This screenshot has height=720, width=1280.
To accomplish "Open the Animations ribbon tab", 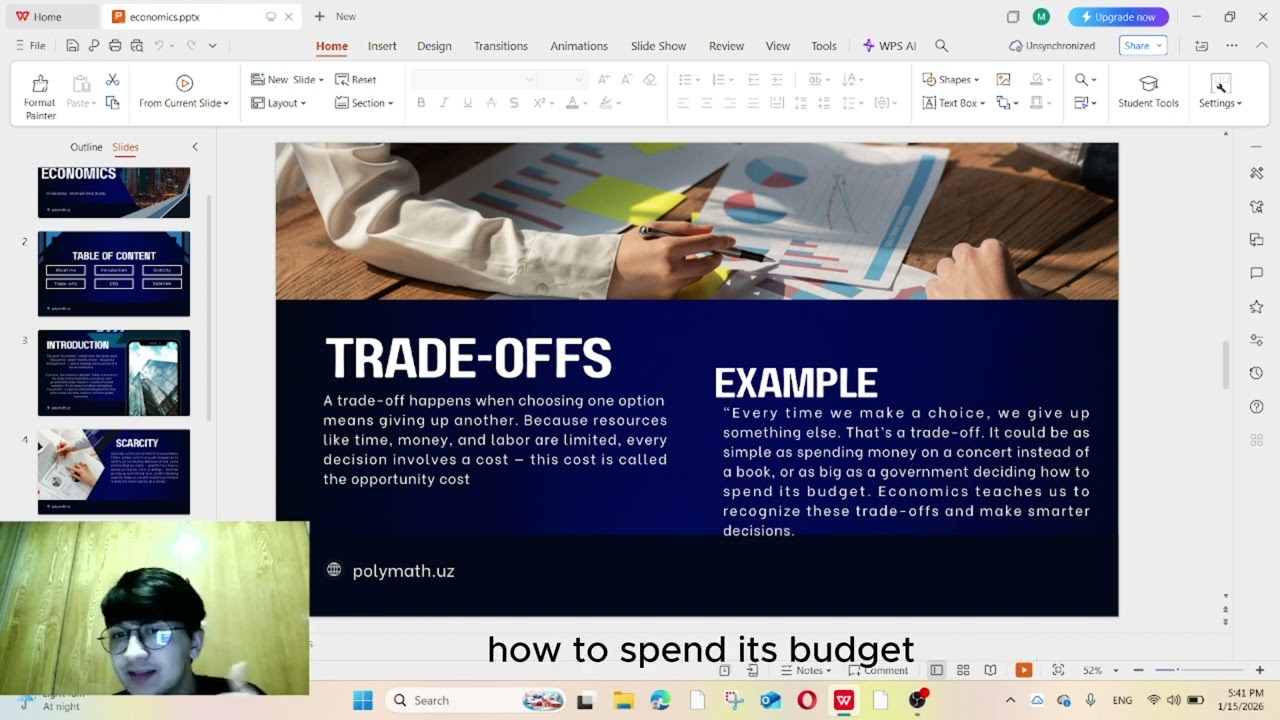I will [x=579, y=46].
